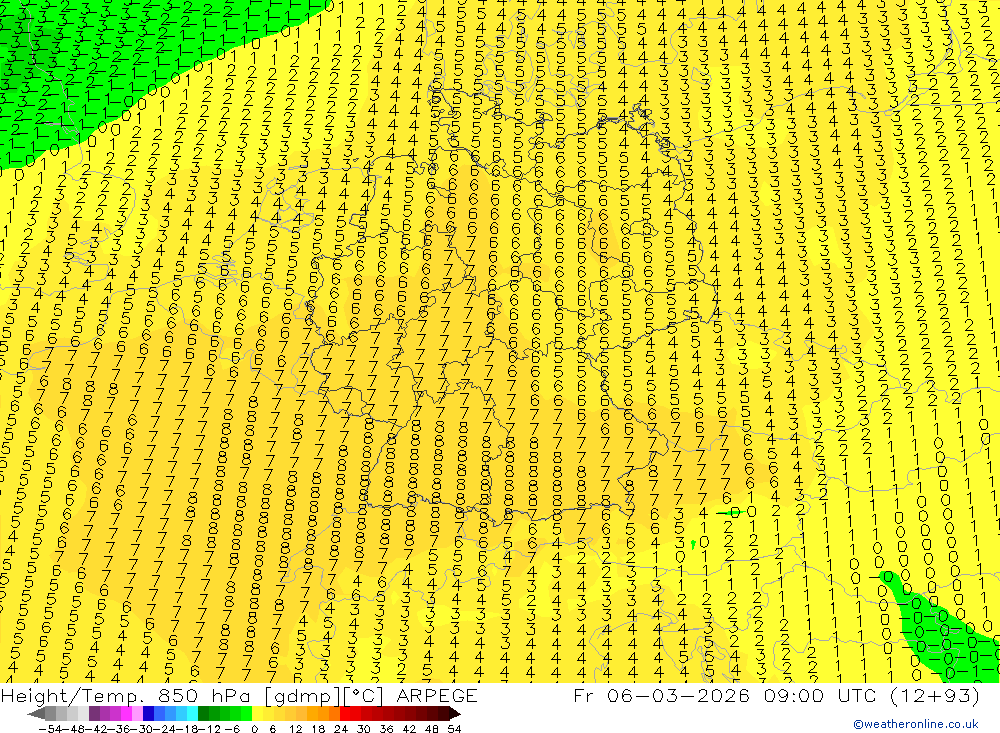Select the bright yellow 0°C legend swatch

pos(258,713)
